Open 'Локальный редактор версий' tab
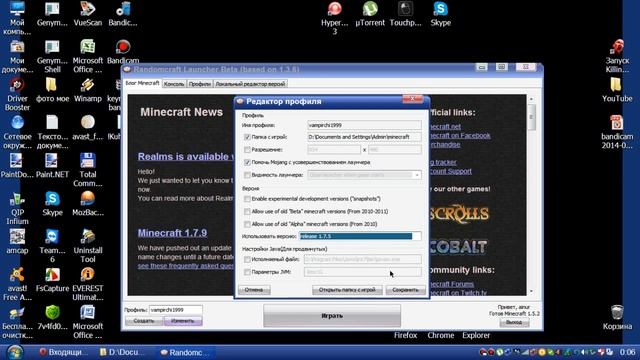 (x=250, y=84)
